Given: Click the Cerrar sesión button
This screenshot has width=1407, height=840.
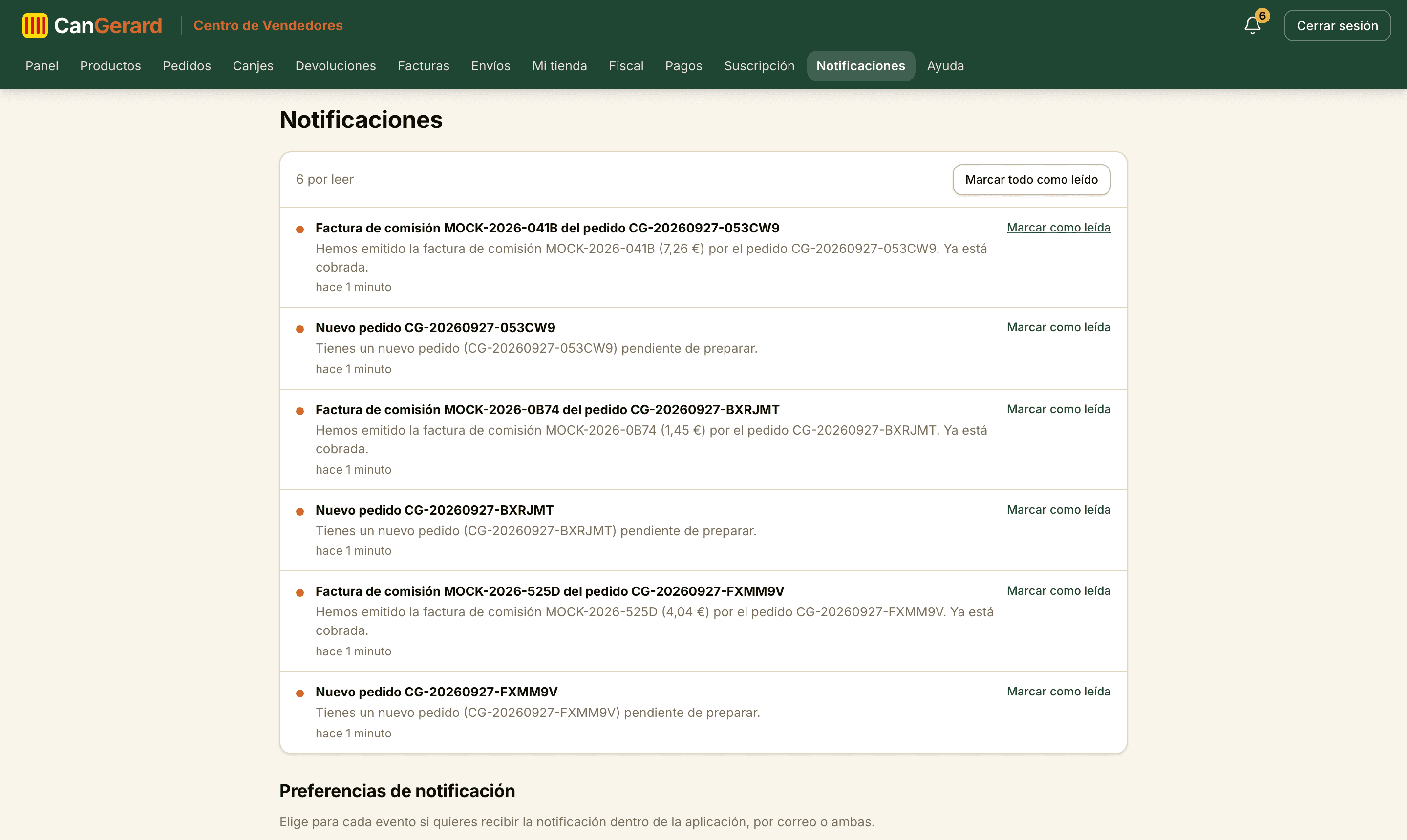Looking at the screenshot, I should tap(1337, 25).
